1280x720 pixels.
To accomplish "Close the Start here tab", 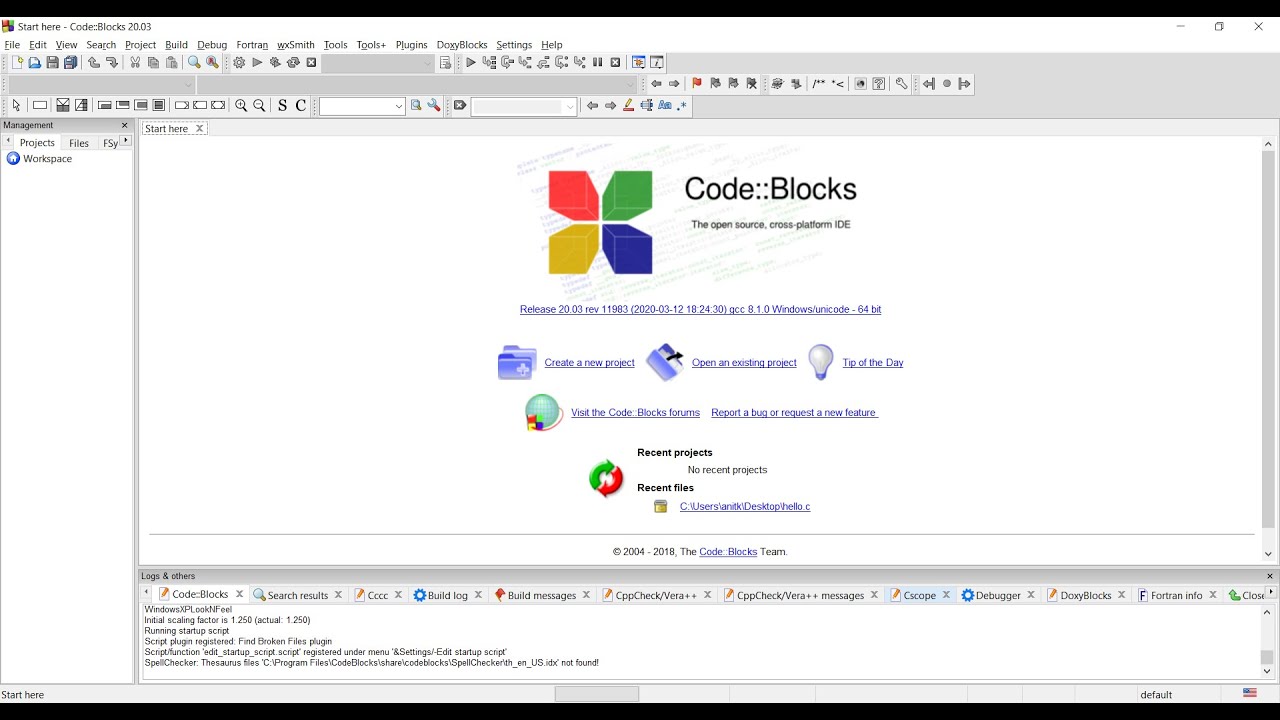I will pos(199,129).
